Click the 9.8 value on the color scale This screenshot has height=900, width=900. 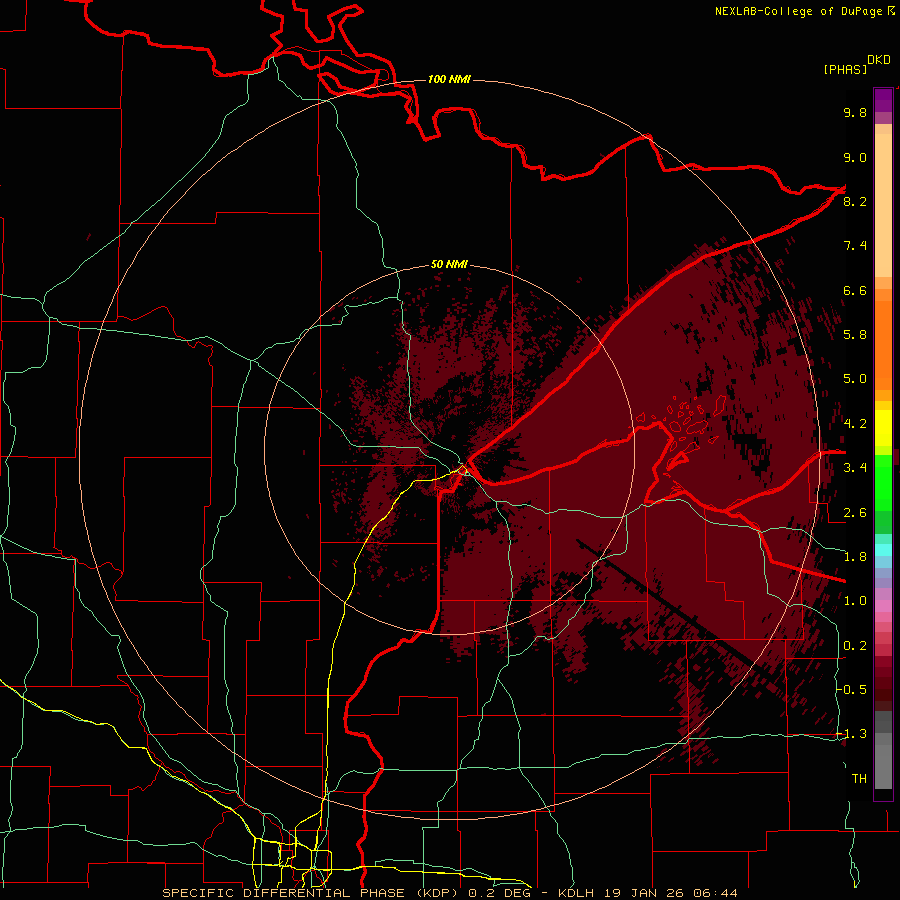pyautogui.click(x=855, y=113)
